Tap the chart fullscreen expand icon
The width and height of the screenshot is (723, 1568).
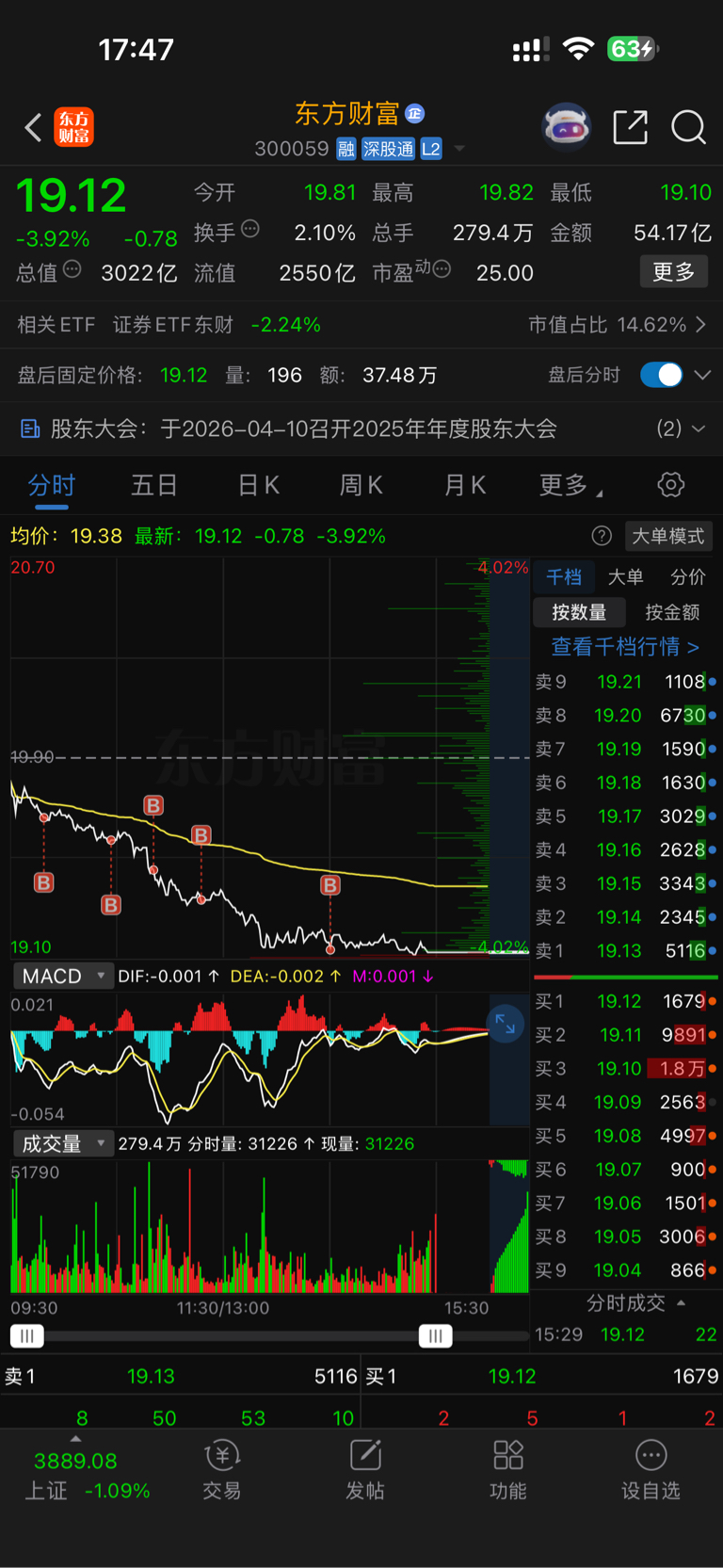click(x=506, y=1024)
